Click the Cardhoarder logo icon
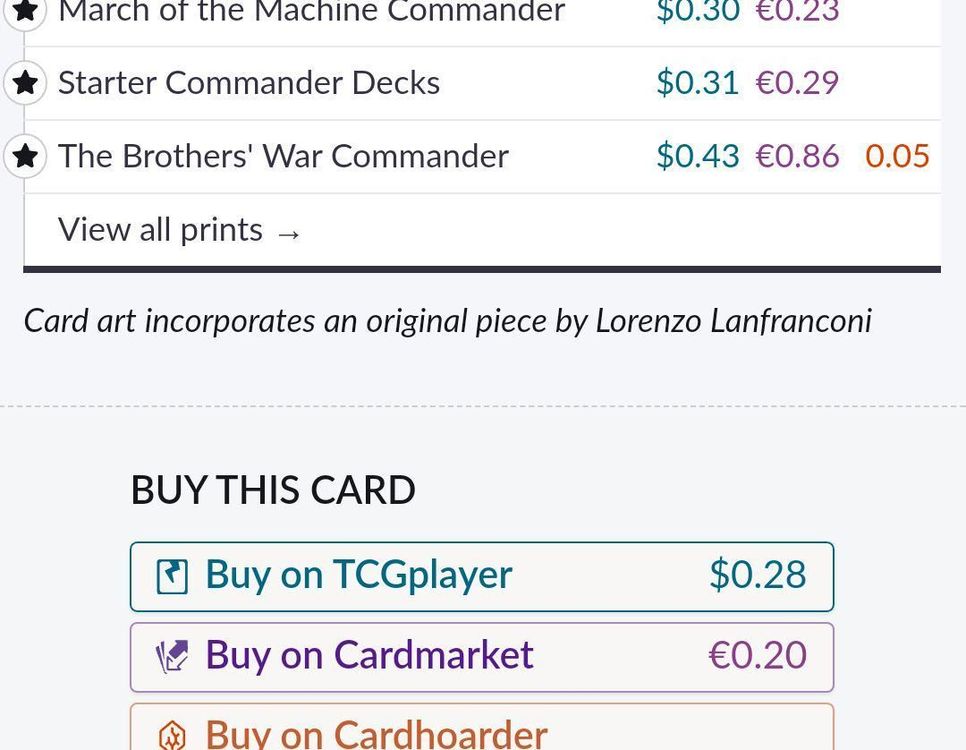 coord(172,736)
